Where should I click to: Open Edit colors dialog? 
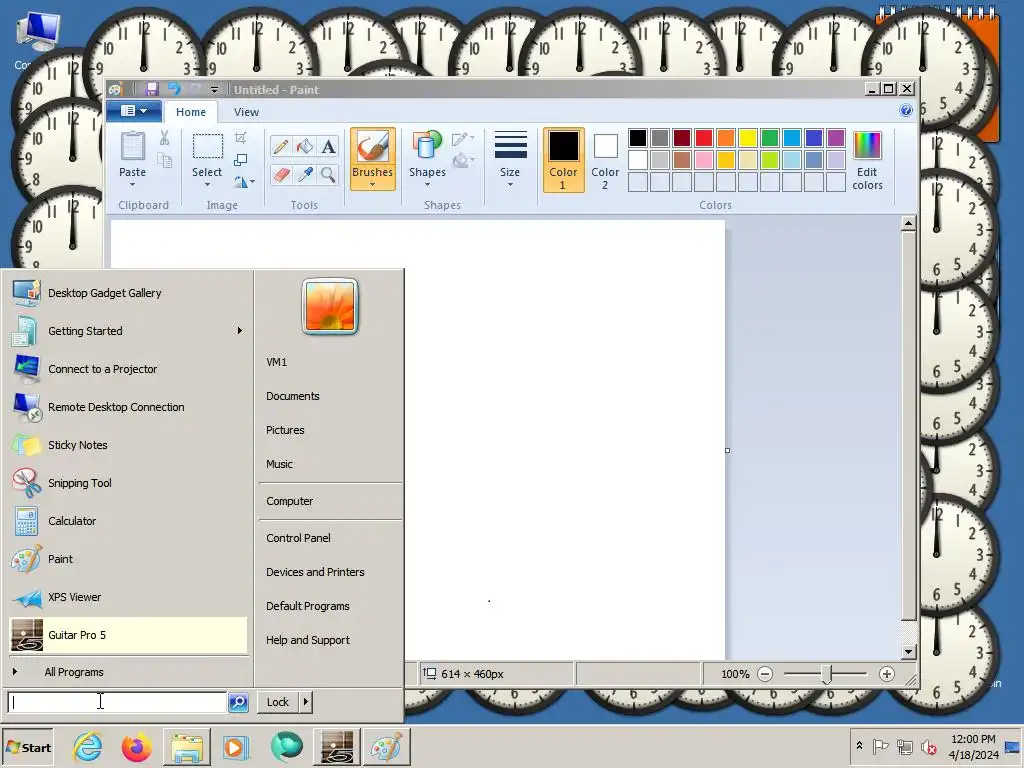pos(867,161)
